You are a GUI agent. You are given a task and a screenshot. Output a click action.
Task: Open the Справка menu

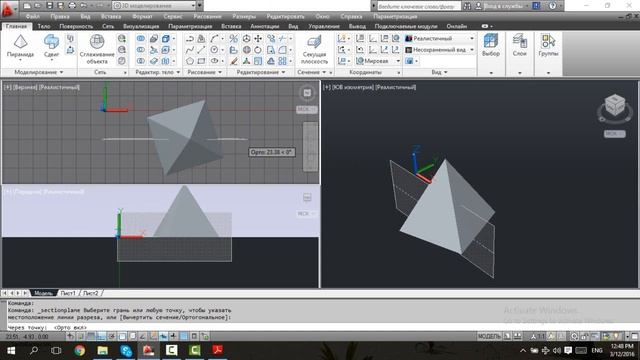coord(351,17)
